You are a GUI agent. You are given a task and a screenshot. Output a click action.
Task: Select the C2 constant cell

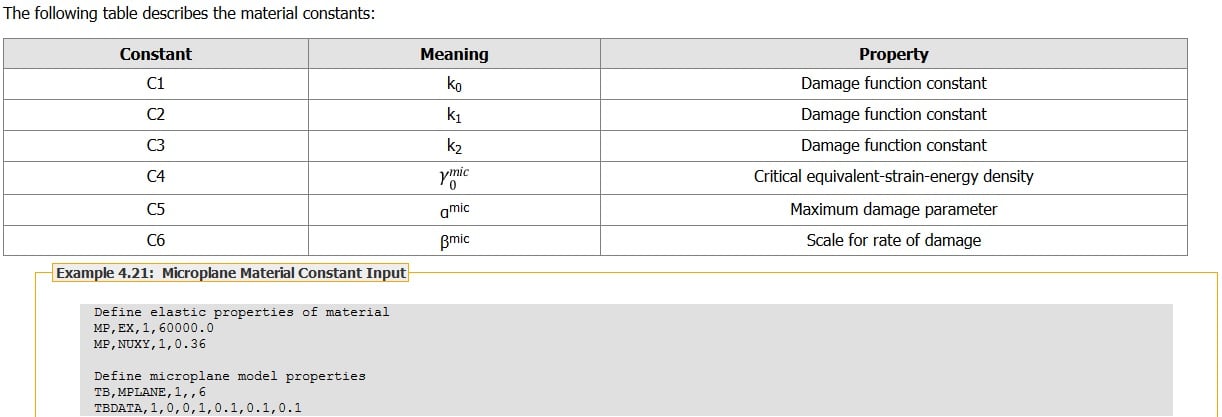155,115
